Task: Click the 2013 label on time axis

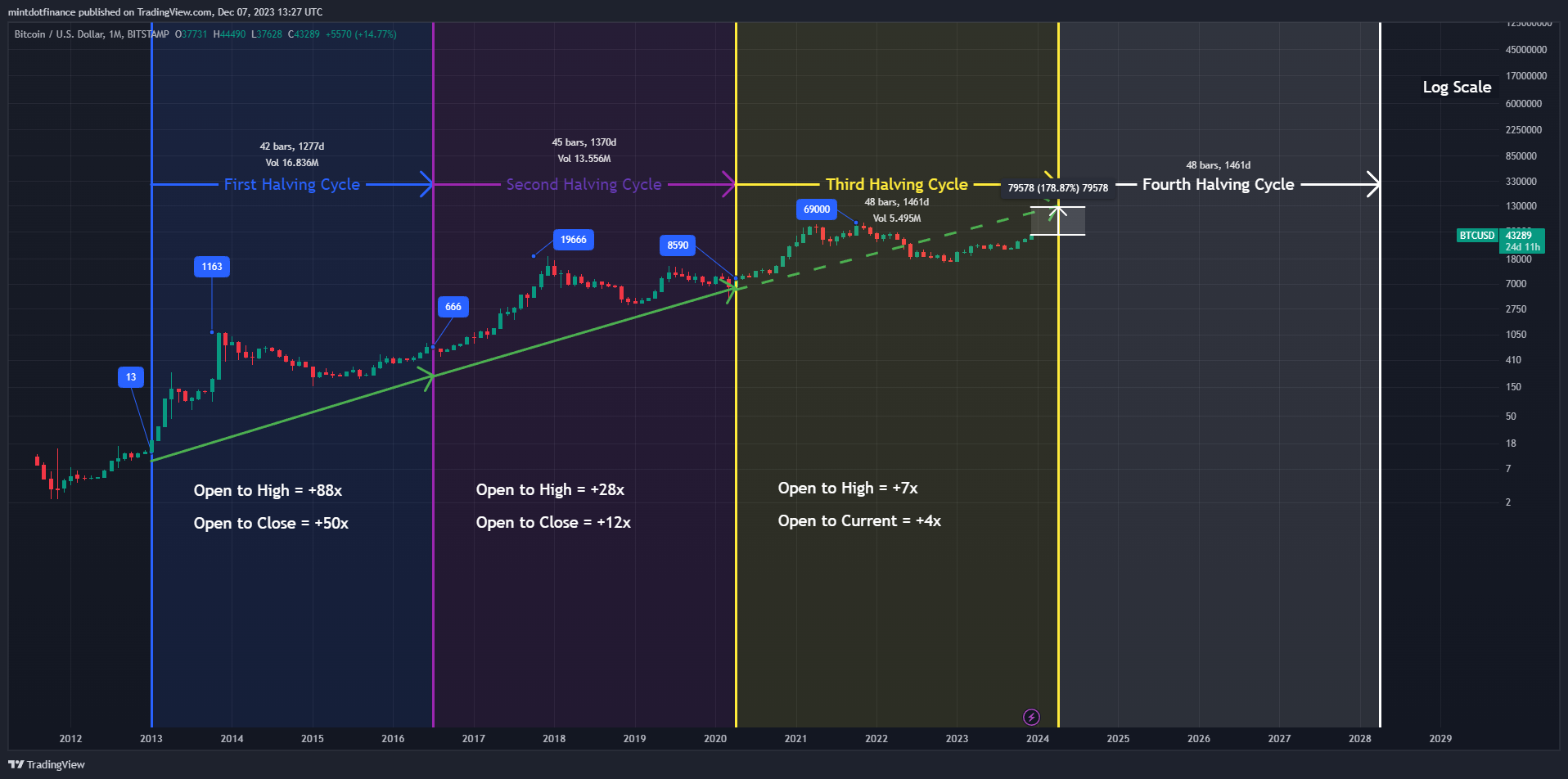Action: pos(151,738)
